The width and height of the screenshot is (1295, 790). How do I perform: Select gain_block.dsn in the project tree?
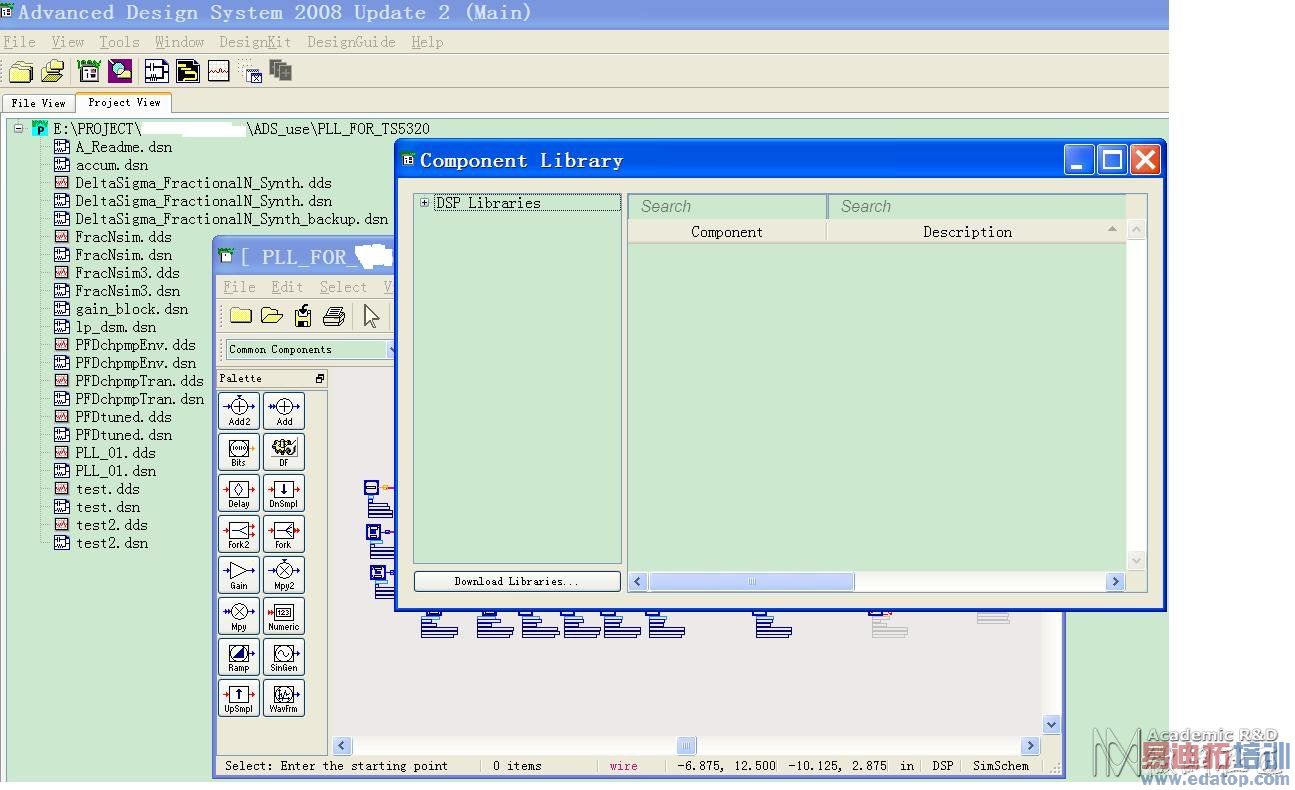click(132, 309)
